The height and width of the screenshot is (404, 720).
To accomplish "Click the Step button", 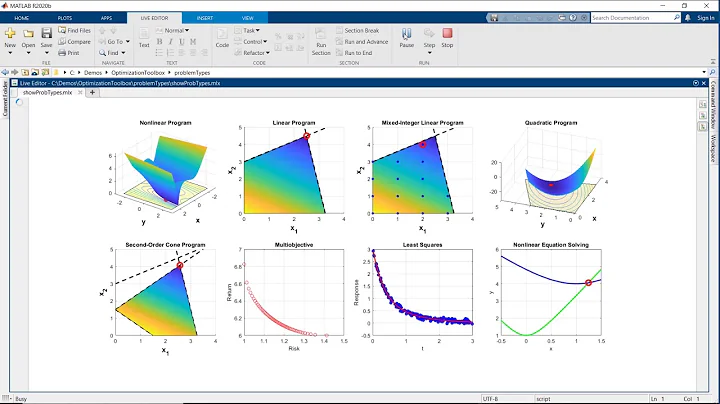I will pos(429,40).
